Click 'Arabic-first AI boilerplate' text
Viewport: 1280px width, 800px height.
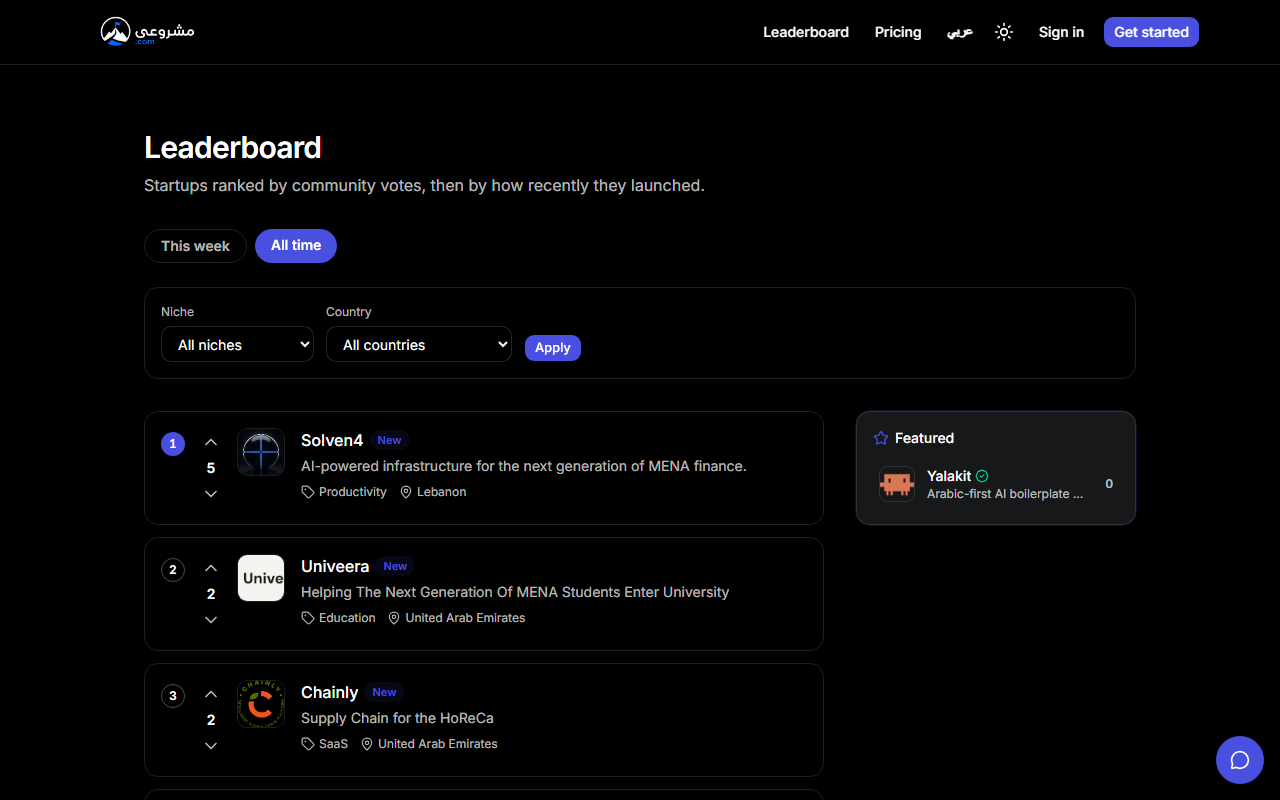click(x=1005, y=494)
